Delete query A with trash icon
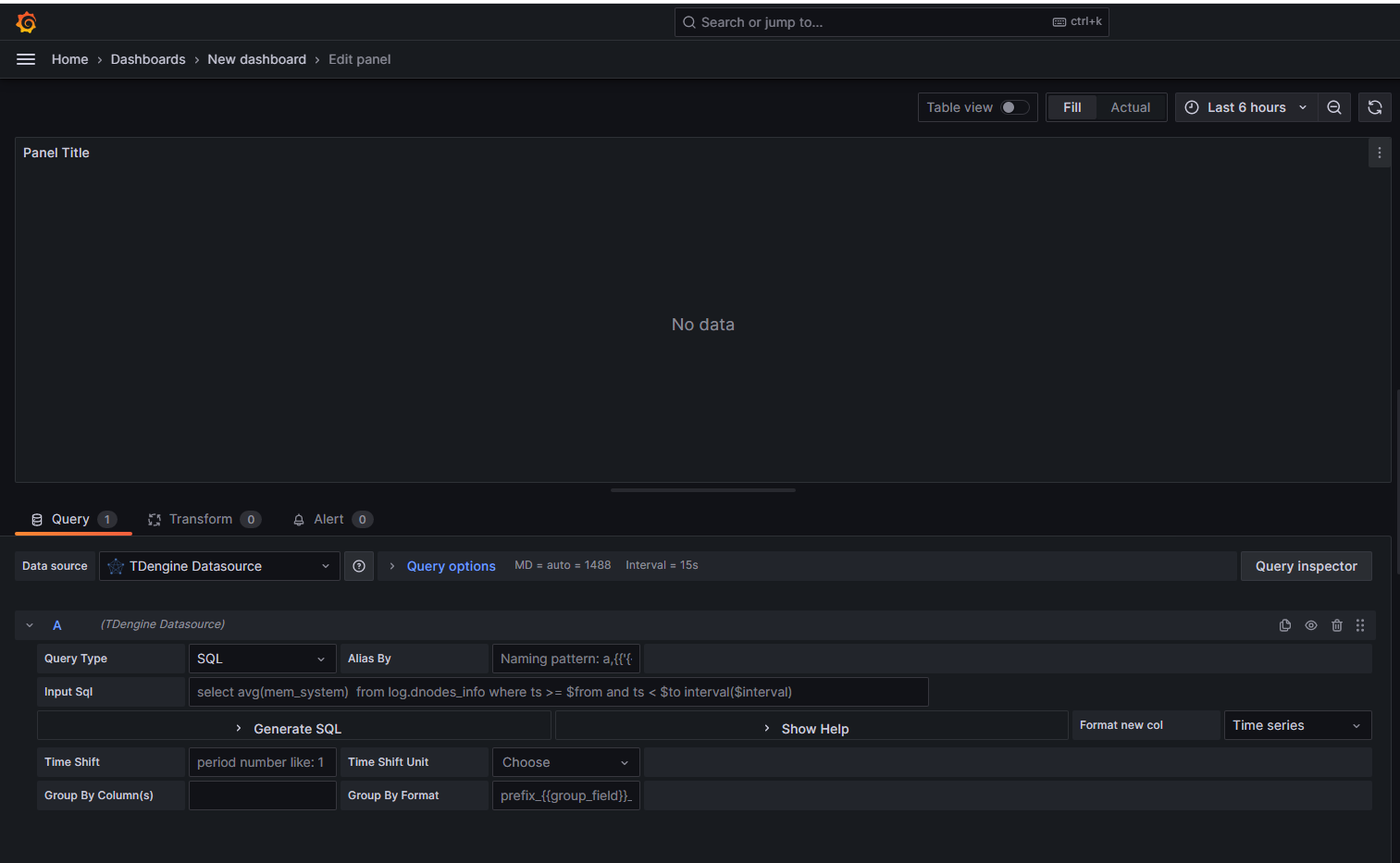 click(1337, 625)
